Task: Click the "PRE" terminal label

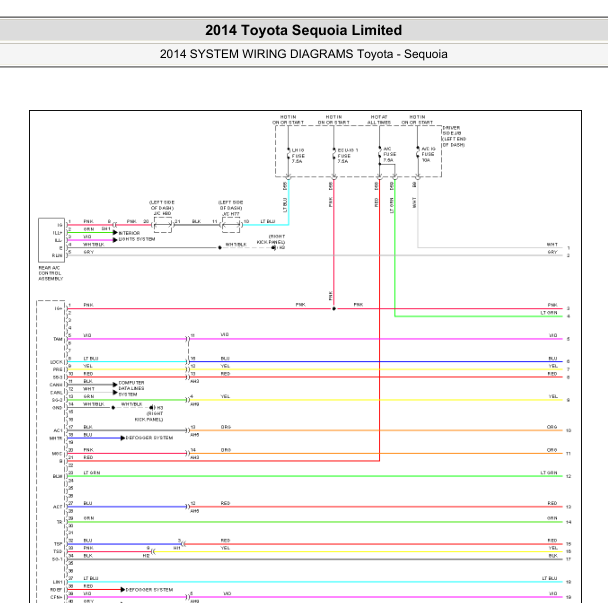Action: click(58, 370)
